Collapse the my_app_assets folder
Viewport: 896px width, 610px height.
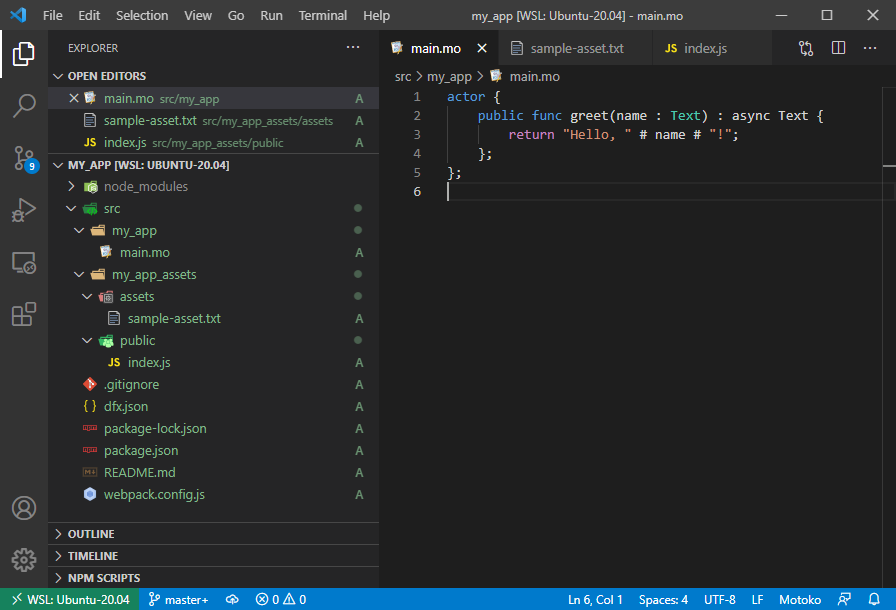(x=80, y=275)
